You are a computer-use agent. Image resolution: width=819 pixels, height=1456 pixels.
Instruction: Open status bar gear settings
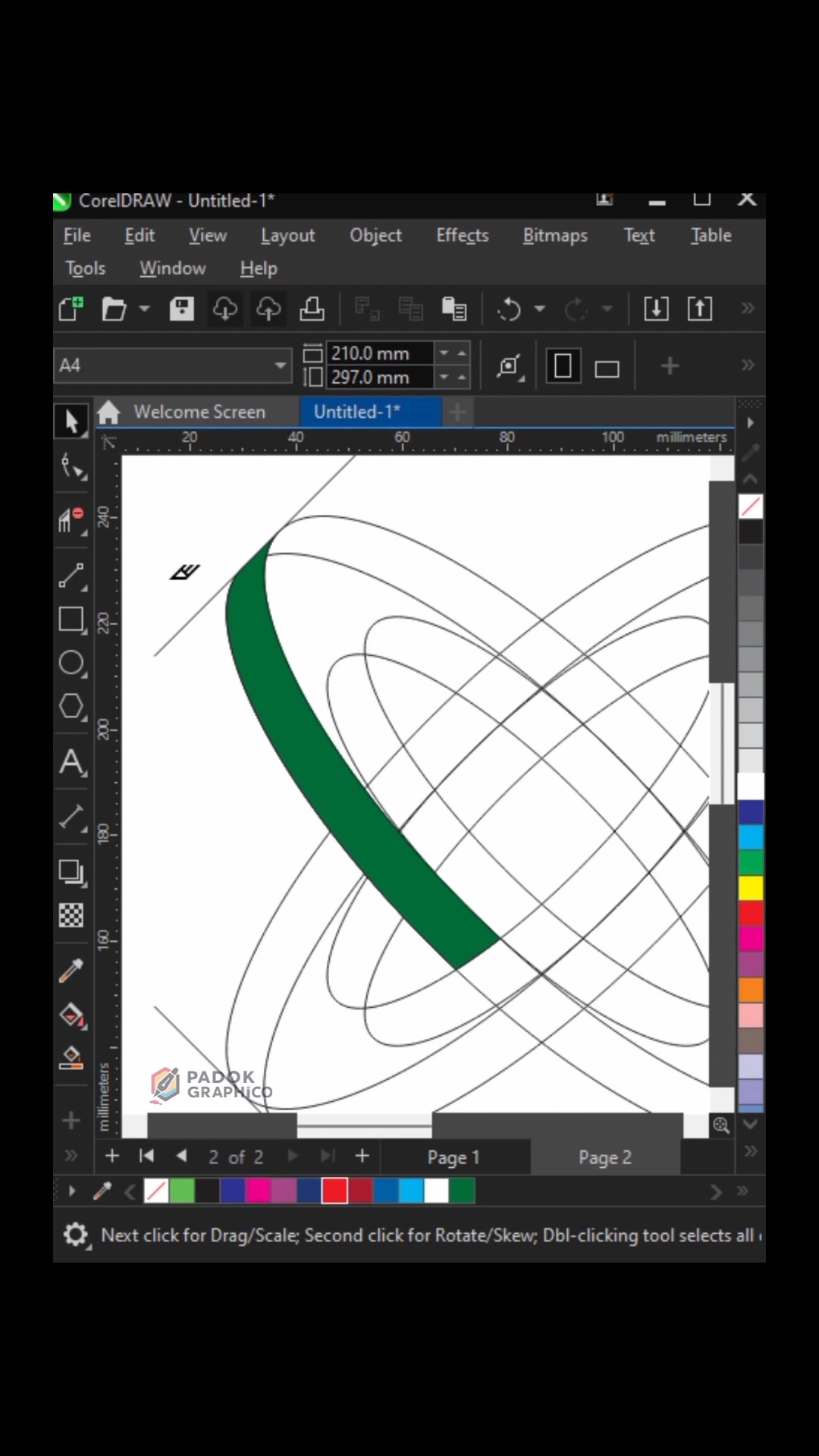(x=76, y=1235)
